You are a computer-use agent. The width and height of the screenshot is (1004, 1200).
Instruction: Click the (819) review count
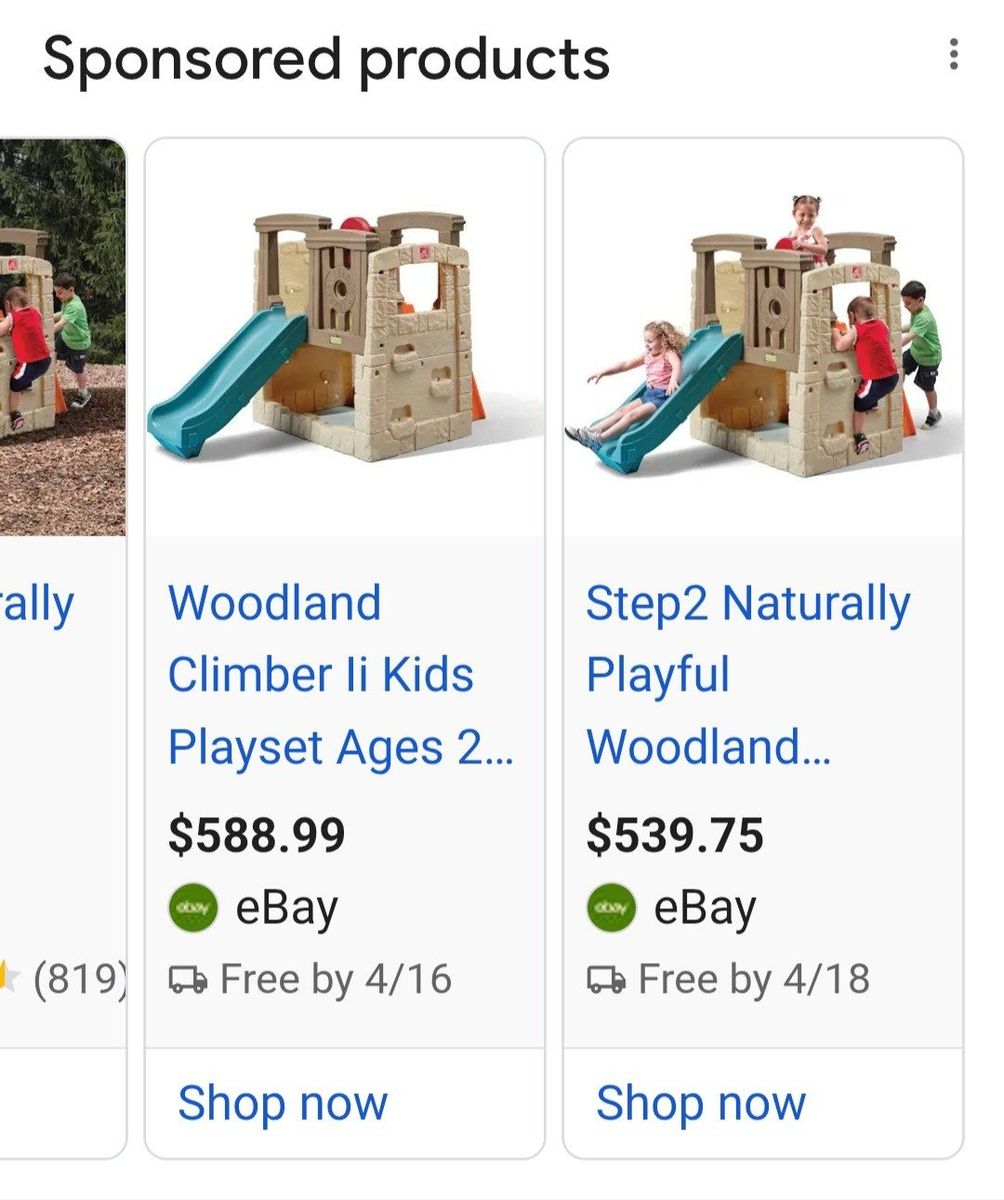click(78, 980)
